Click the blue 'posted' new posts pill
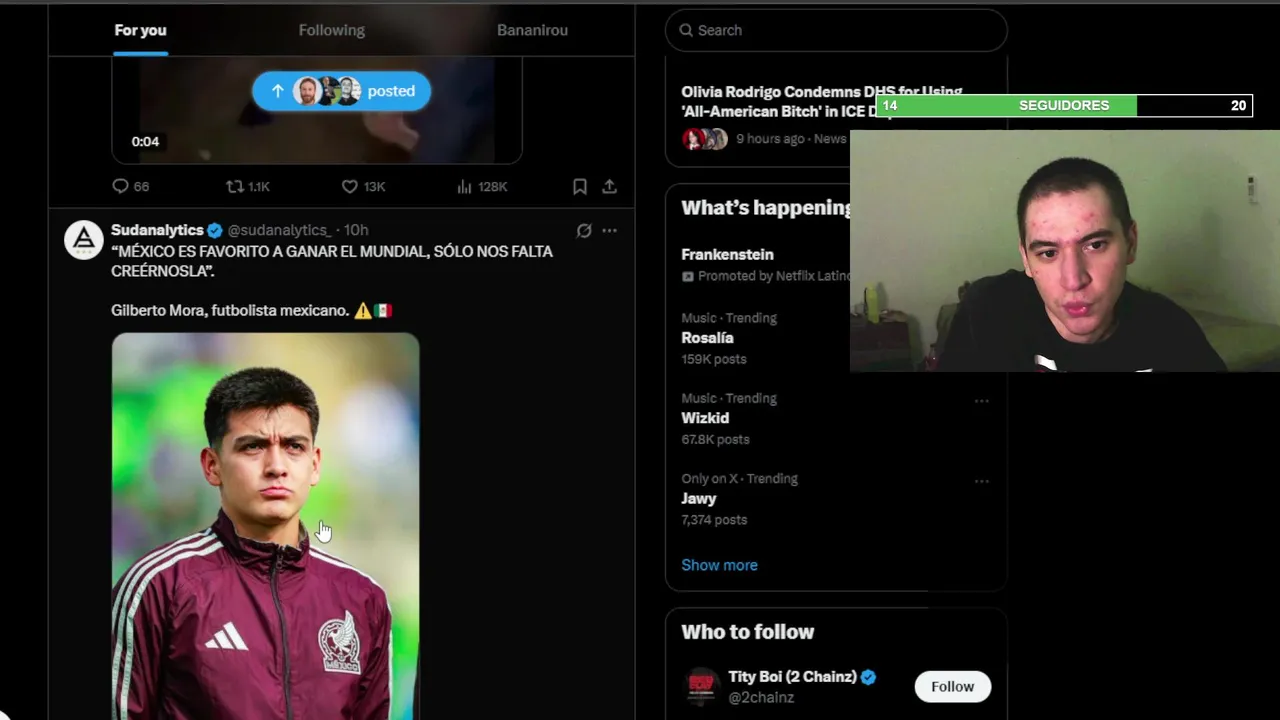 341,91
